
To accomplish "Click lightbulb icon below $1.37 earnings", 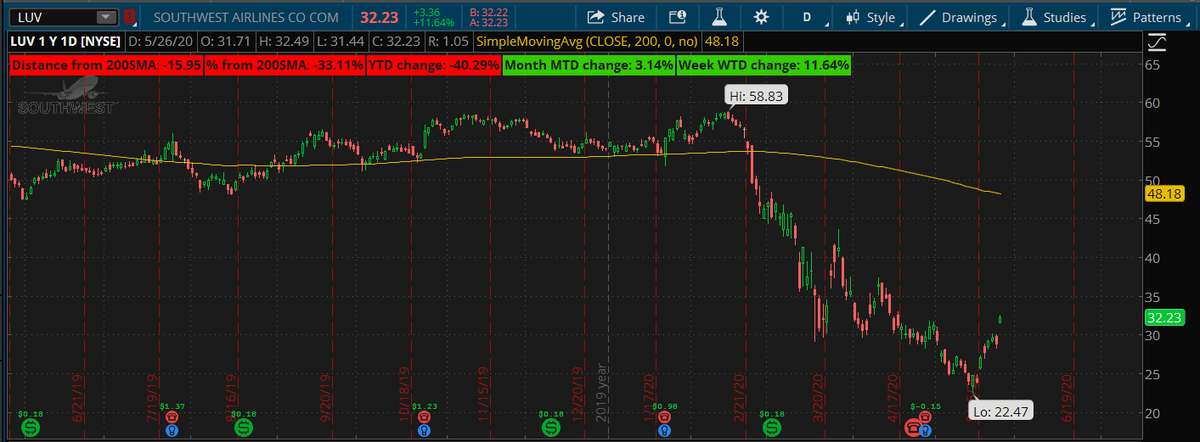I will pyautogui.click(x=172, y=432).
